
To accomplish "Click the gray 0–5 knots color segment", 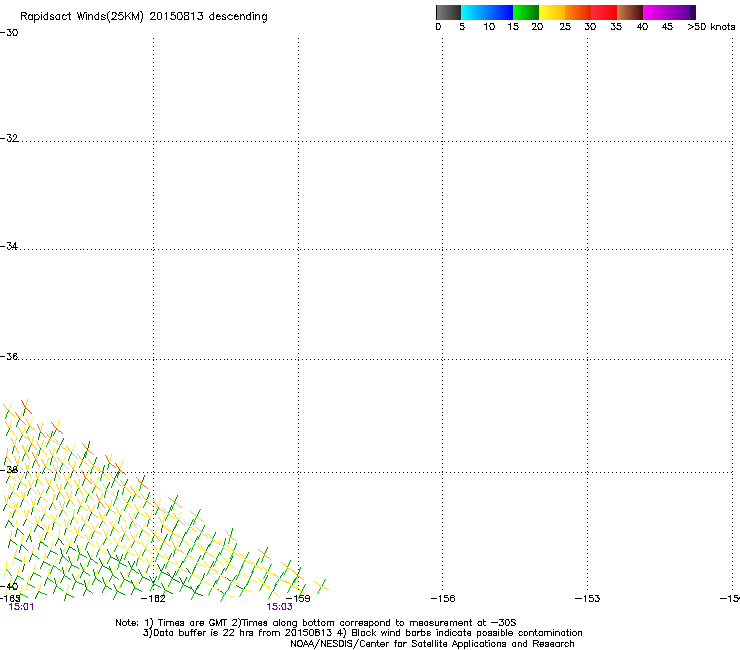I will click(x=448, y=12).
